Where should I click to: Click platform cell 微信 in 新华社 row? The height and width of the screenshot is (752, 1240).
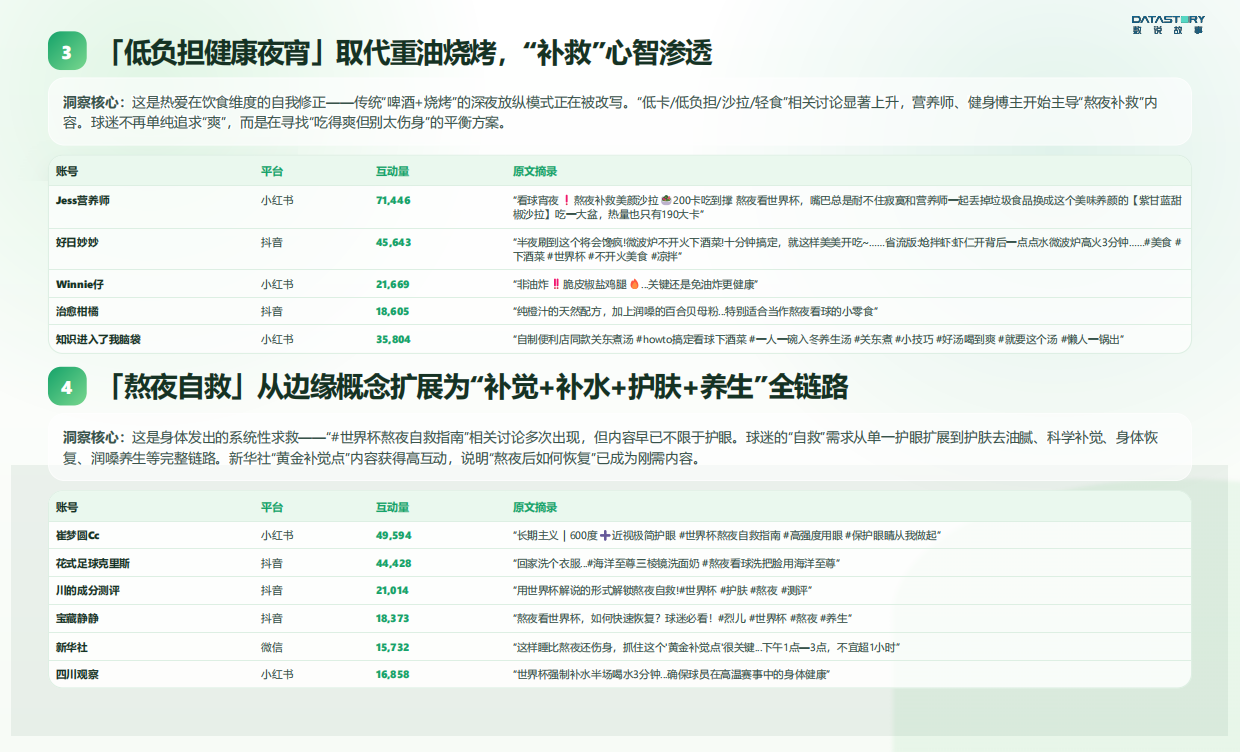(272, 648)
